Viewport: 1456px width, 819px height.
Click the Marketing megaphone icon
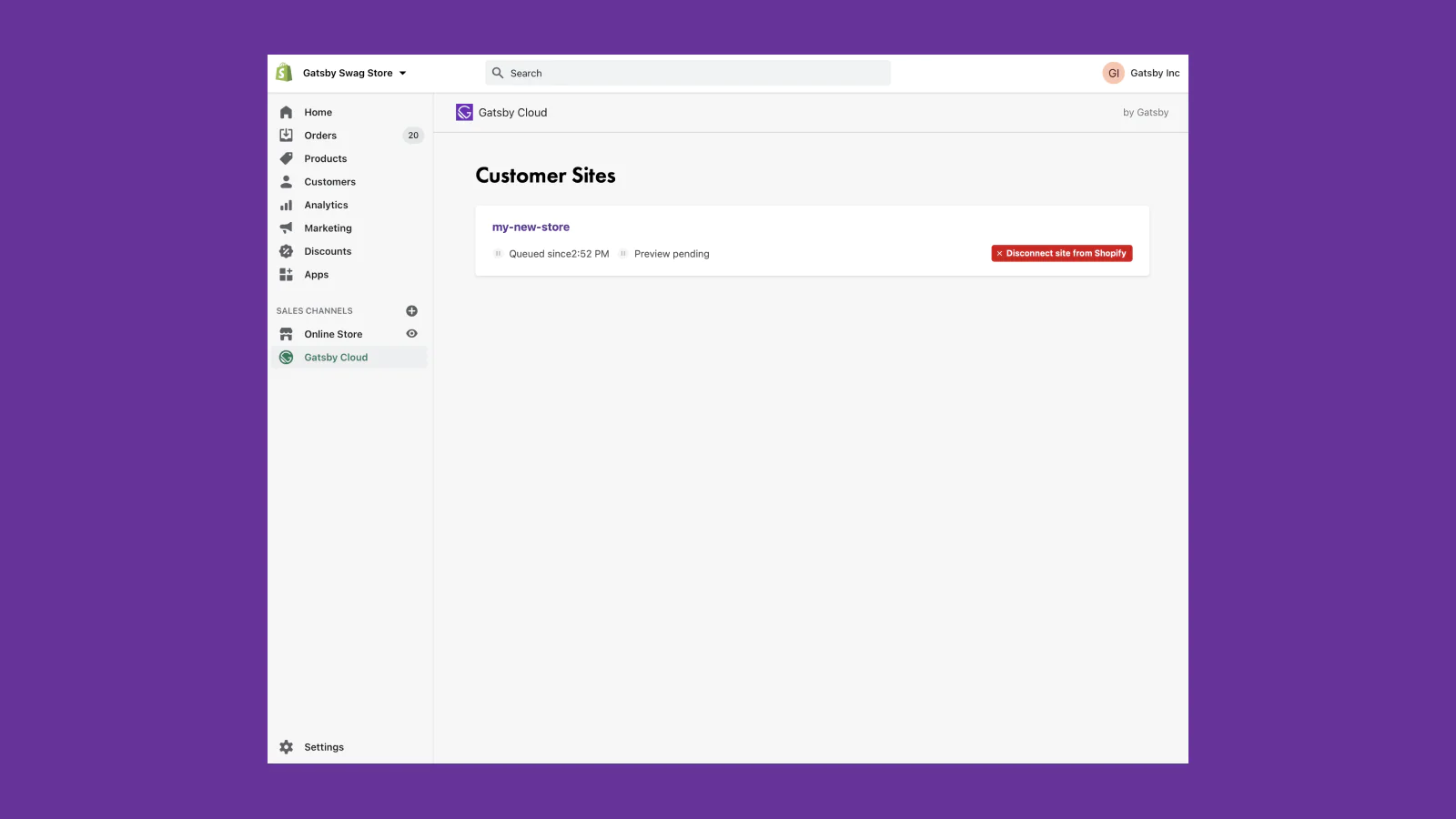(286, 228)
